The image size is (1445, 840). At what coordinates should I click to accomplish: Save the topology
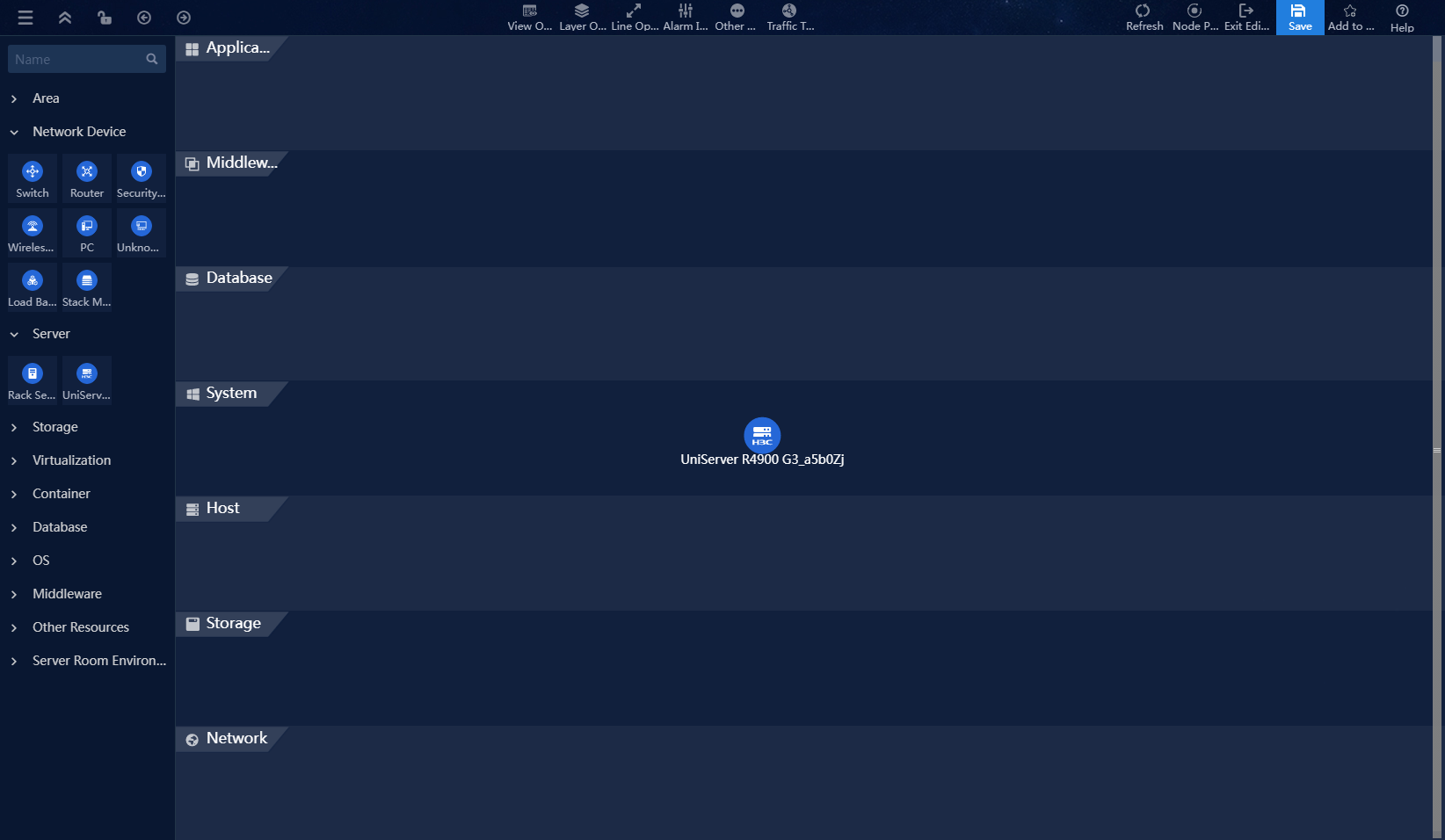(1300, 18)
